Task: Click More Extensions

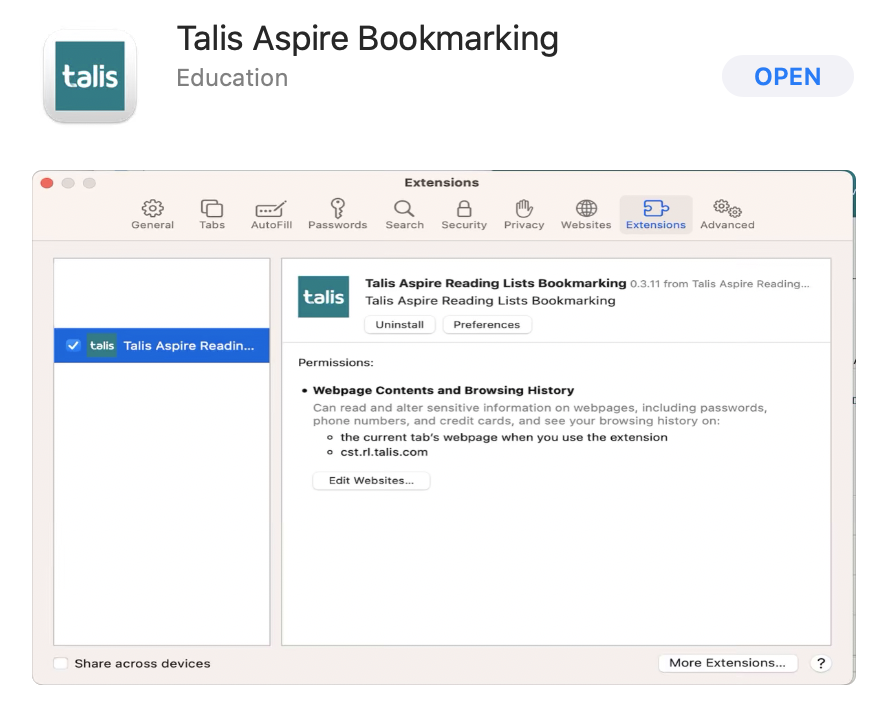Action: tap(727, 662)
